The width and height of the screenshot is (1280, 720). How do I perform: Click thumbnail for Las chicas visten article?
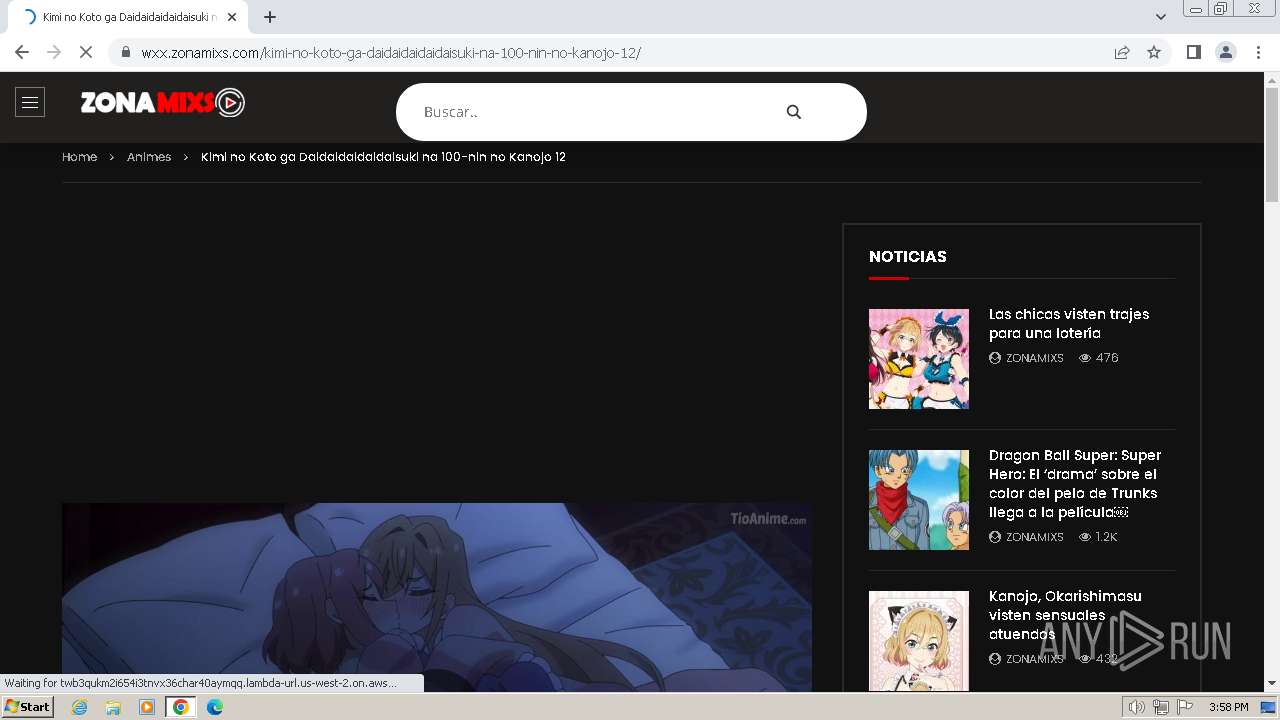click(919, 359)
